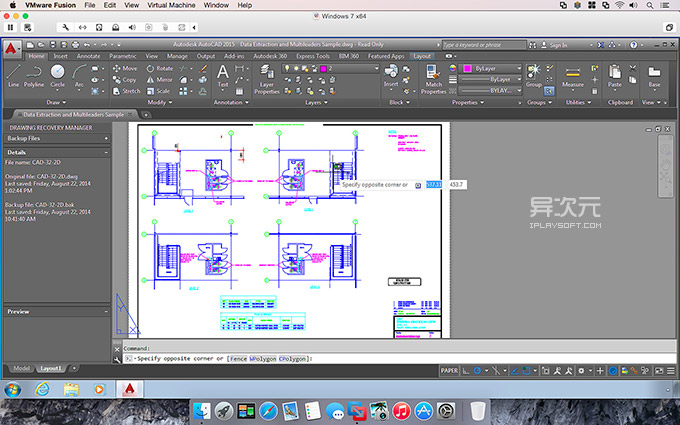Toggle PAPER space button in status bar
680x425 pixels.
coord(449,371)
